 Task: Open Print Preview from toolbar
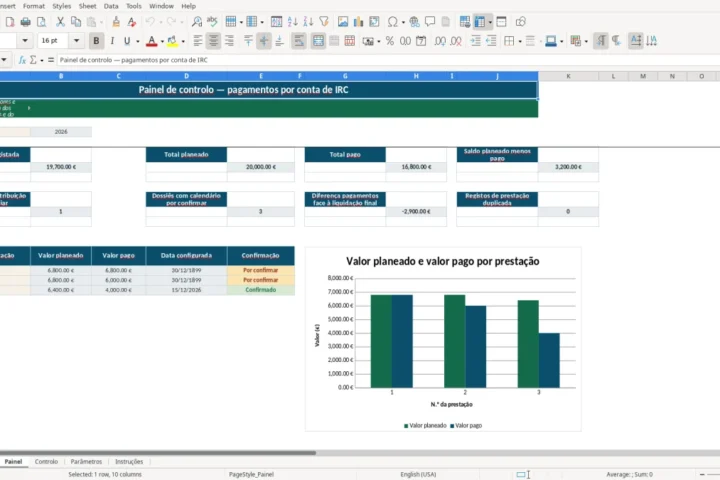coord(41,22)
